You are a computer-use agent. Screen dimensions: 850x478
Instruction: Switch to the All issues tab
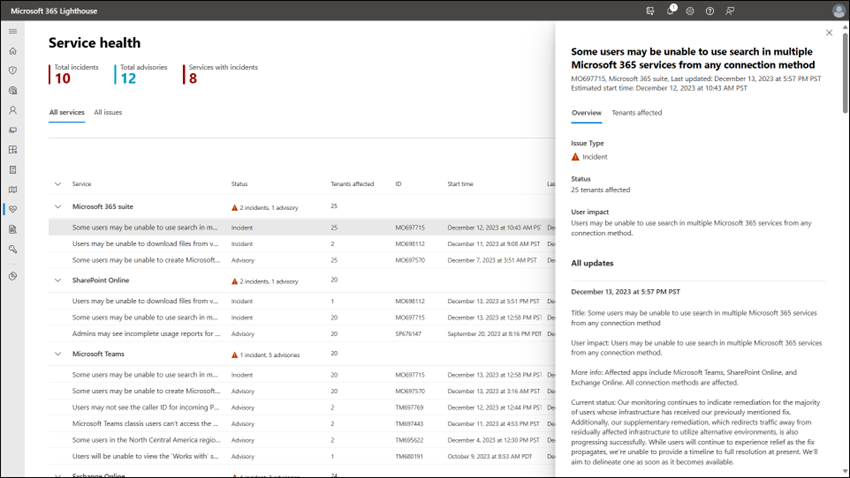coord(108,112)
